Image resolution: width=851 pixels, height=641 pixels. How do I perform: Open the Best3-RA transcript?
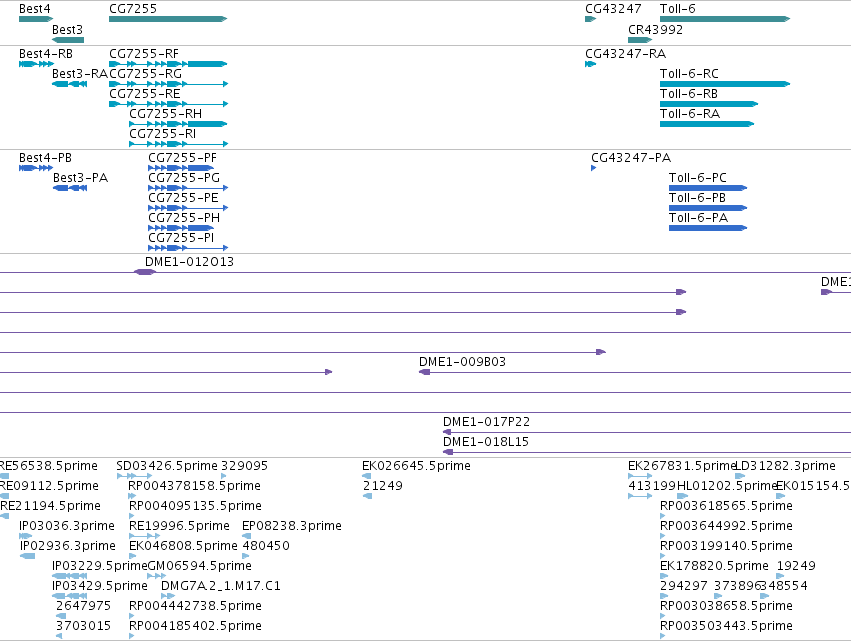[x=69, y=84]
